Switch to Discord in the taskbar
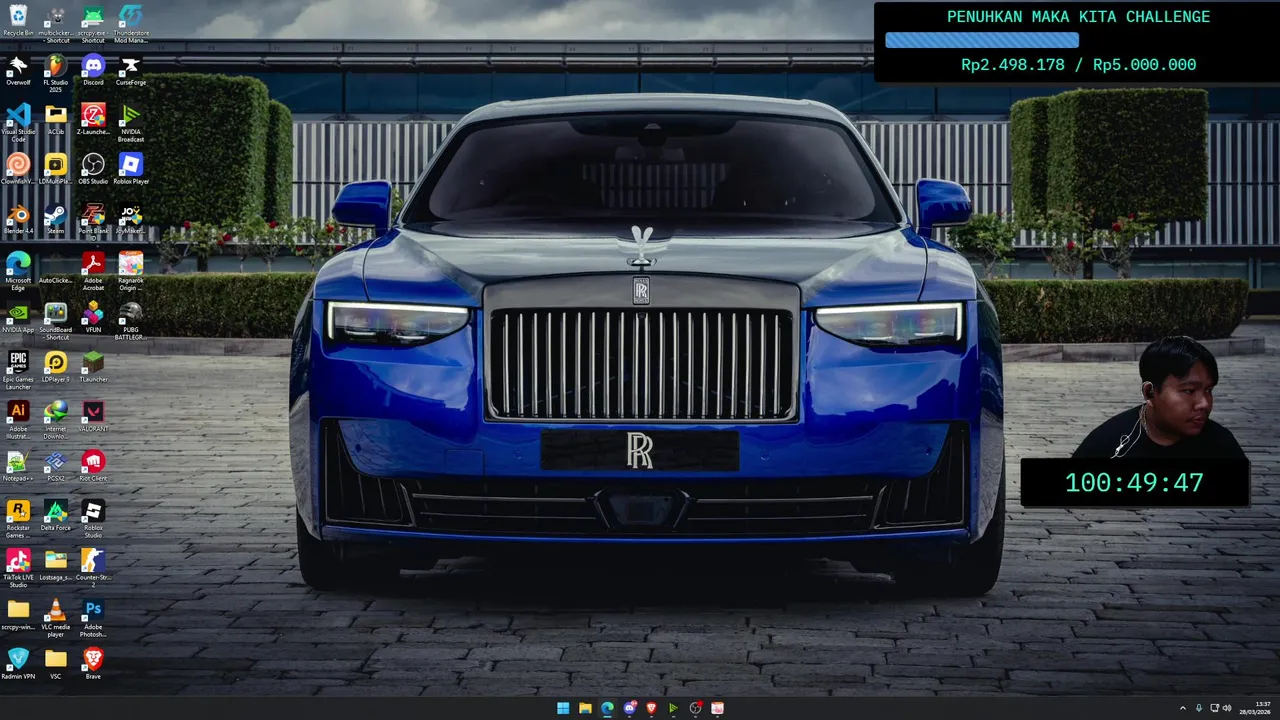Viewport: 1280px width, 720px height. point(629,708)
